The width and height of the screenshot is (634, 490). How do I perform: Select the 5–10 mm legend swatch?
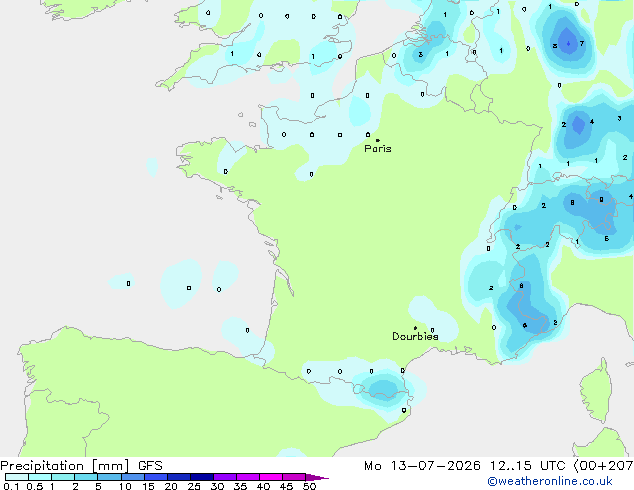(109, 477)
